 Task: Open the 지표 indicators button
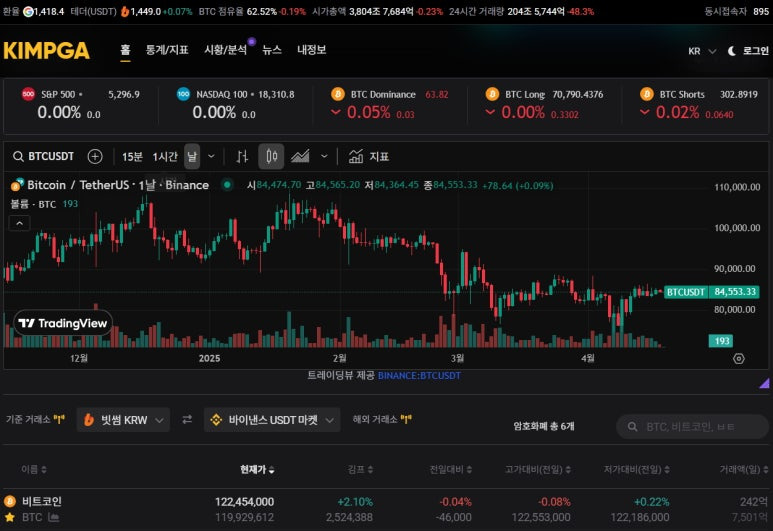tap(369, 157)
